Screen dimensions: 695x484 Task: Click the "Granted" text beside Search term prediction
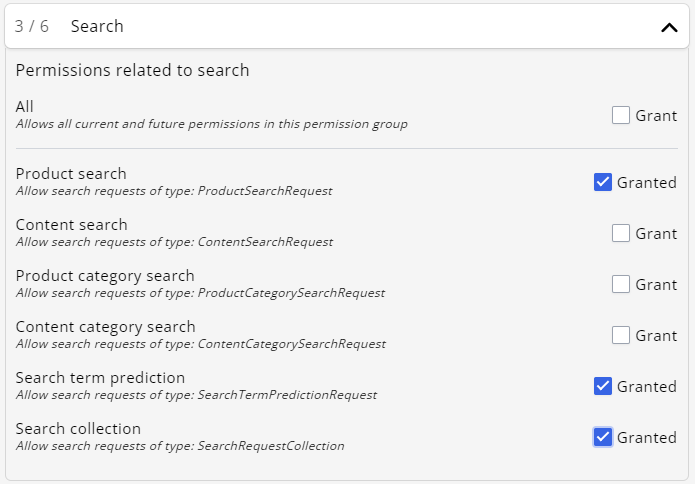point(646,386)
